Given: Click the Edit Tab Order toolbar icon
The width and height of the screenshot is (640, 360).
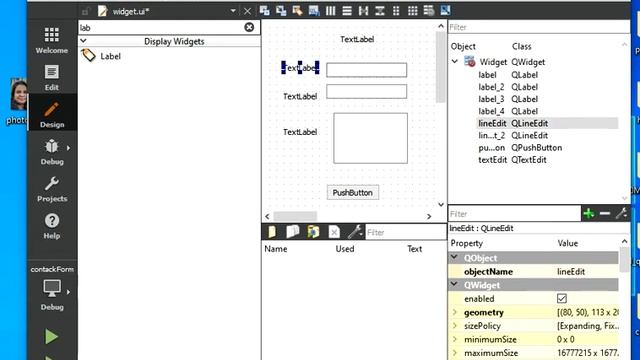Looking at the screenshot, I should pos(314,11).
